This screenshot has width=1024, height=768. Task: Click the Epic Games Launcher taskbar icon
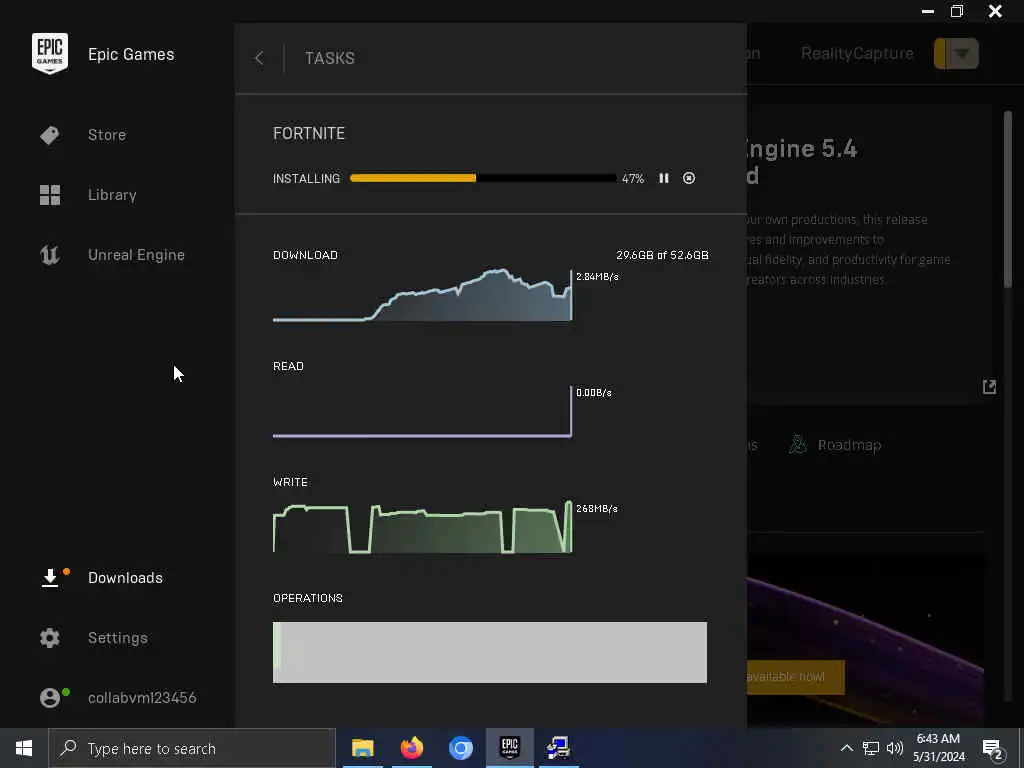(509, 748)
